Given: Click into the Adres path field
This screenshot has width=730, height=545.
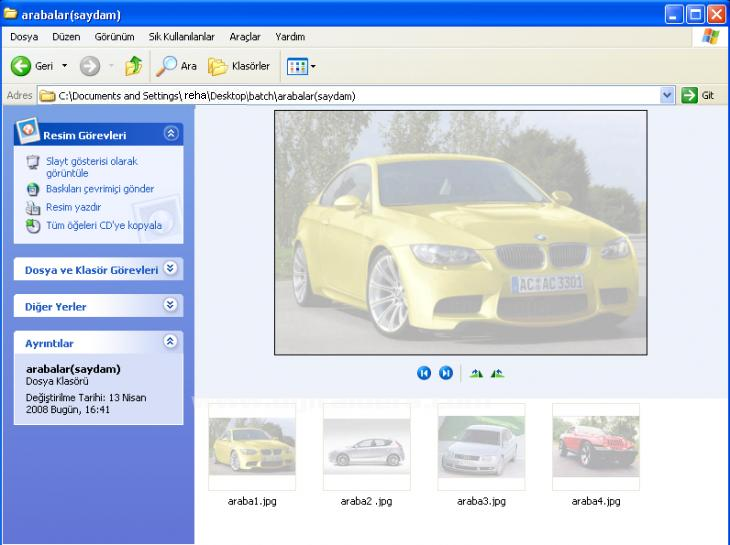Looking at the screenshot, I should coord(357,96).
